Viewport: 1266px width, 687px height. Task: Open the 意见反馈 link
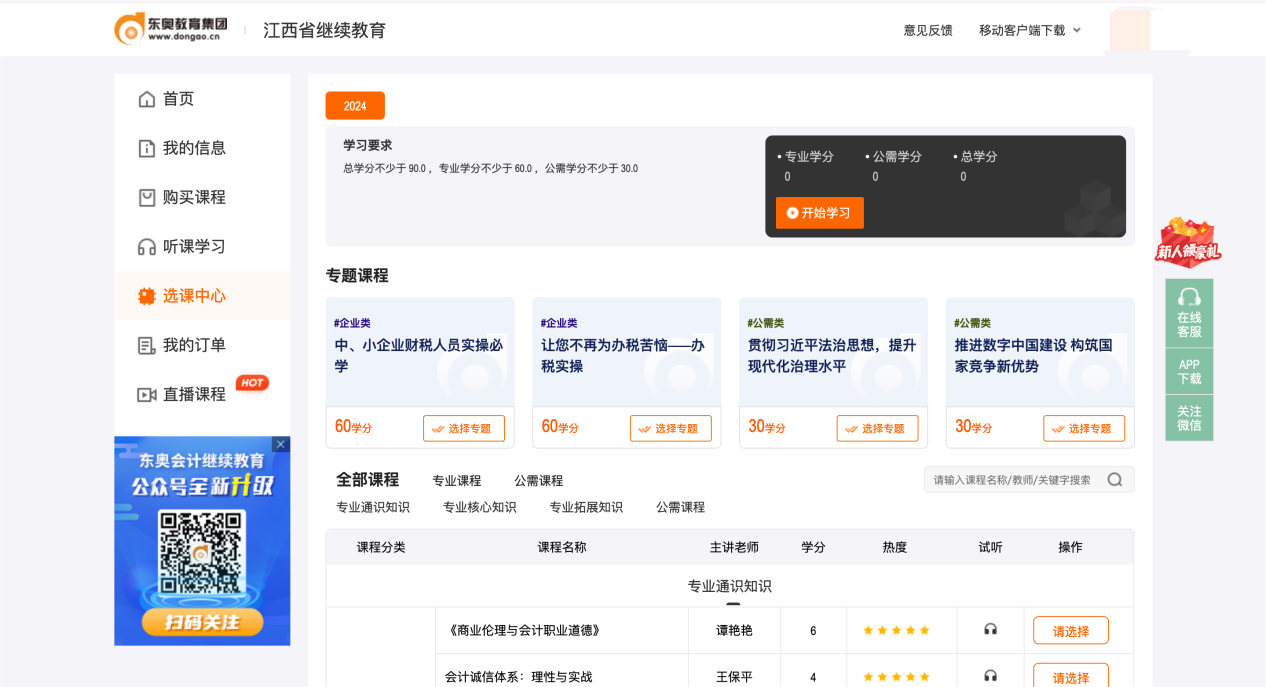click(927, 31)
